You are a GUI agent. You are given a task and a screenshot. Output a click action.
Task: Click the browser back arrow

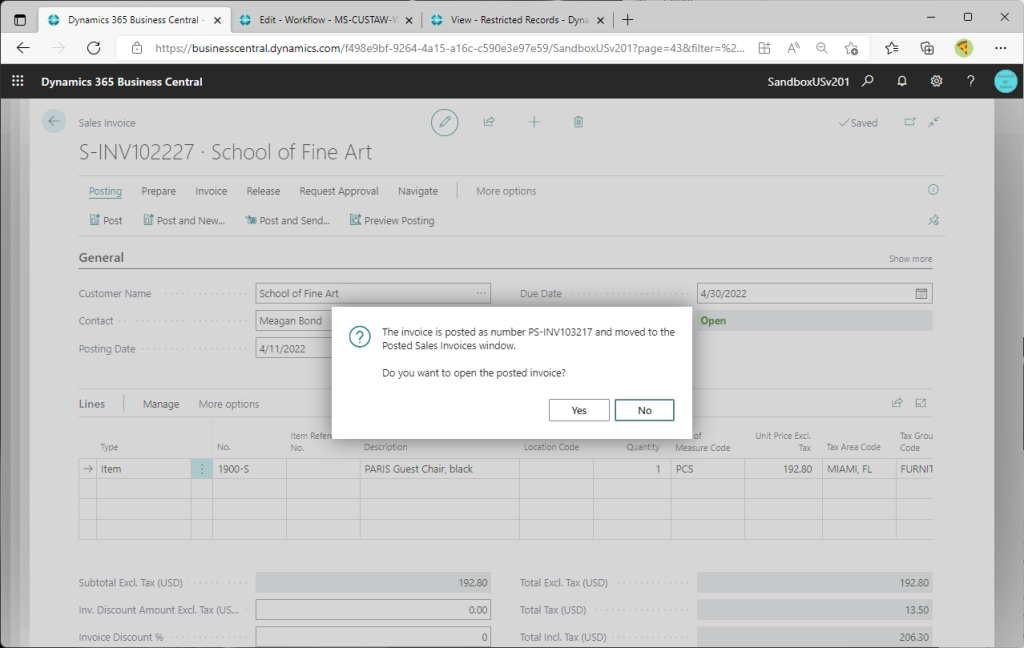coord(24,48)
